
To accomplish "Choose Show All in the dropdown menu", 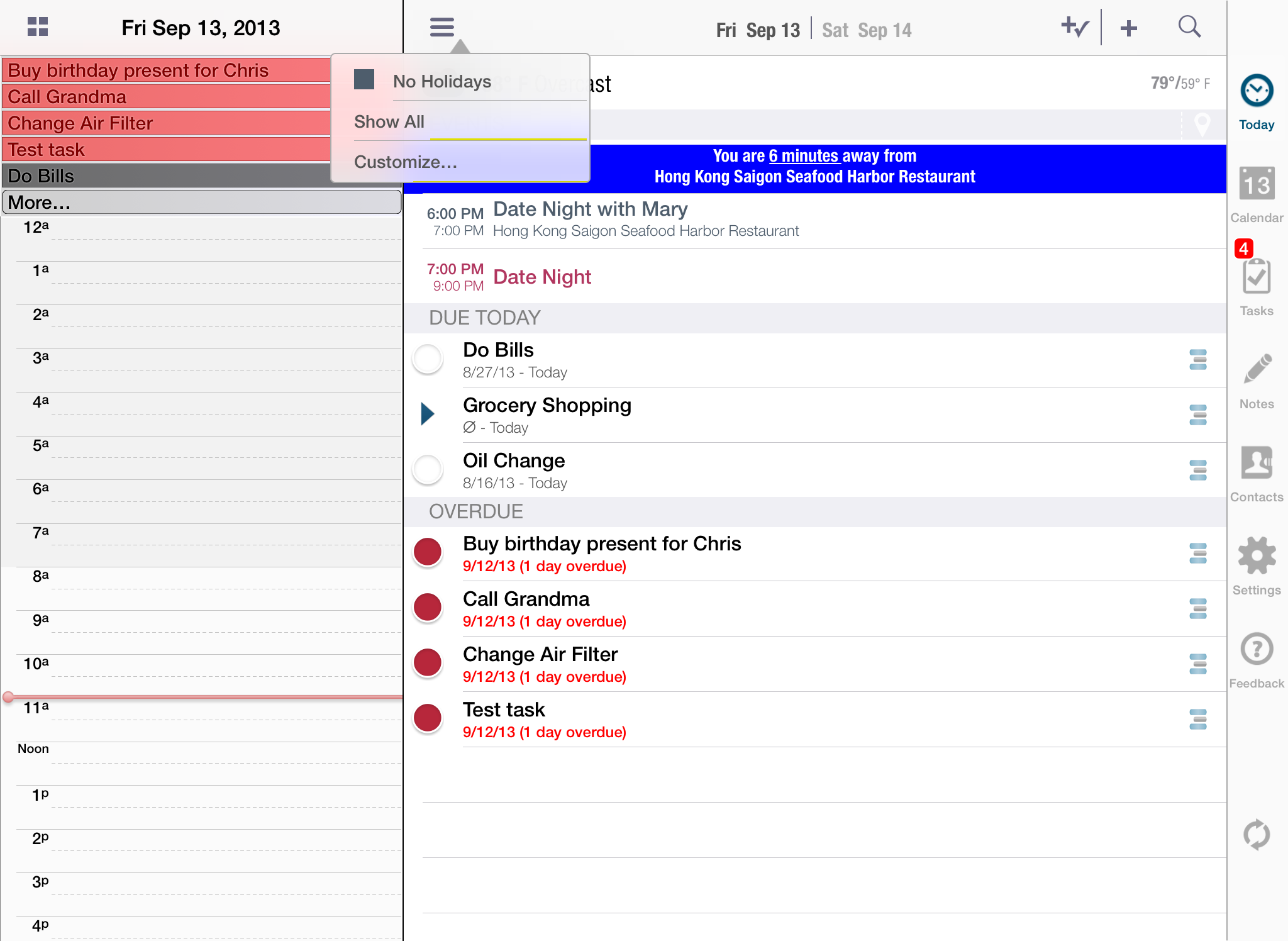I will coord(389,121).
